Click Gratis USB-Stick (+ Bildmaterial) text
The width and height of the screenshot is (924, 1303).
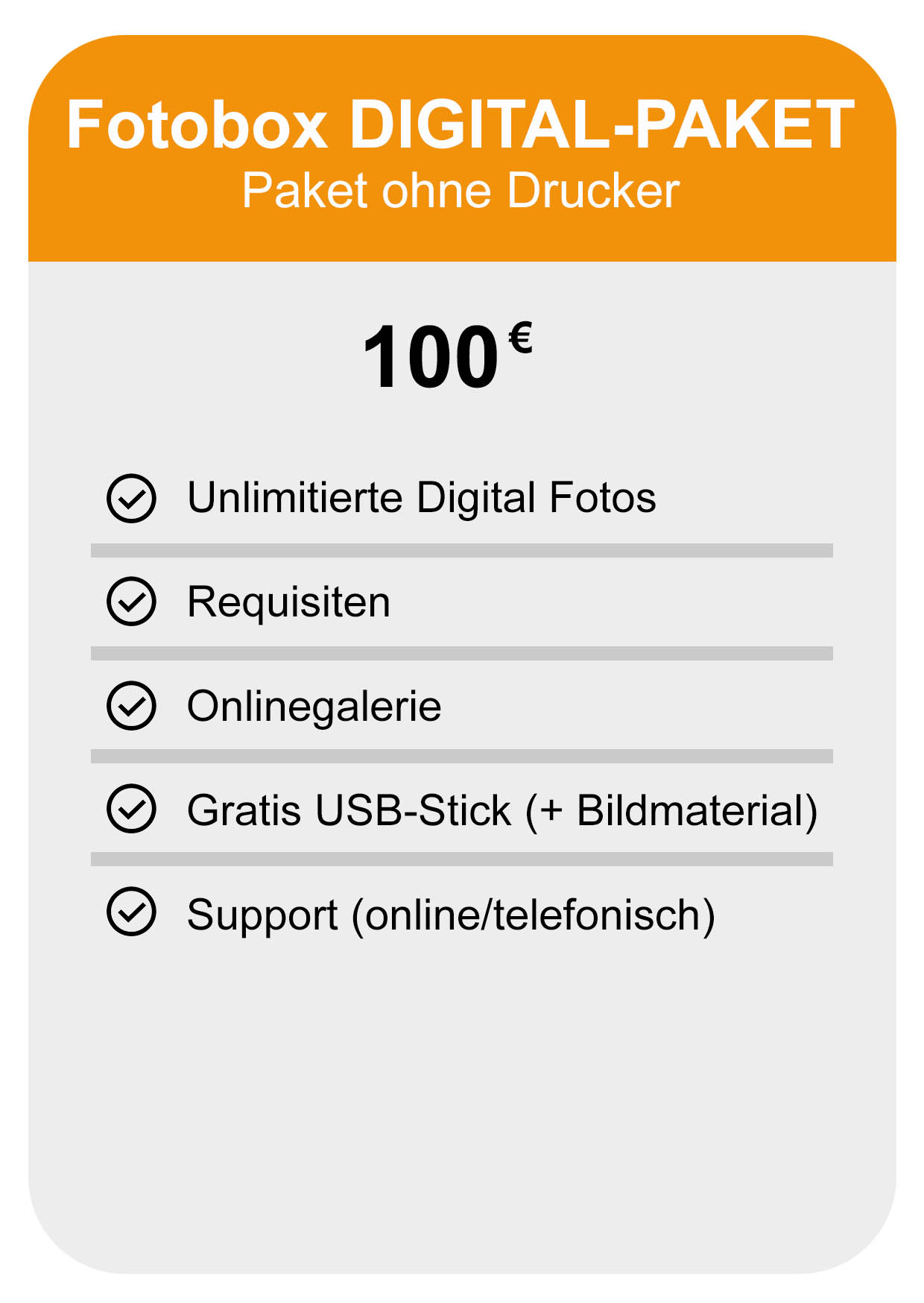coord(503,811)
